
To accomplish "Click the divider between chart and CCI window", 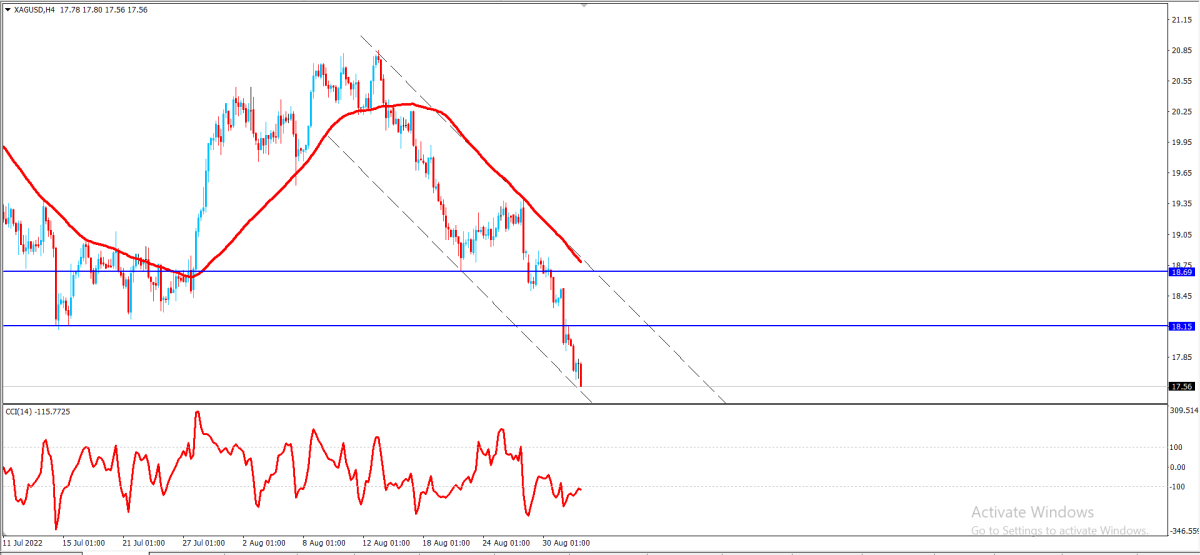I will pyautogui.click(x=583, y=404).
